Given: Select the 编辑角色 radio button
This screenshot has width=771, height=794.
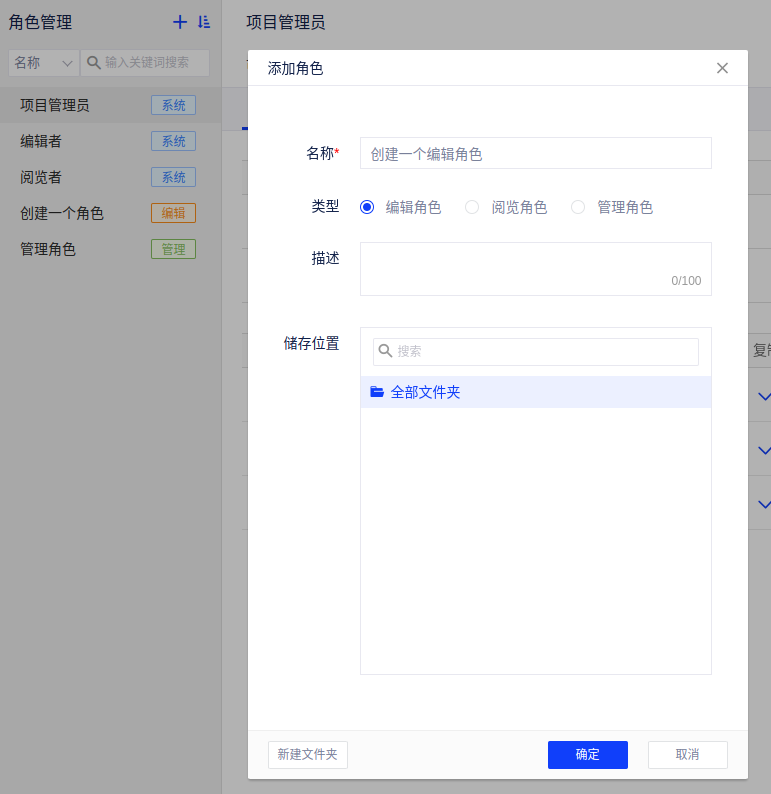Looking at the screenshot, I should pyautogui.click(x=367, y=207).
